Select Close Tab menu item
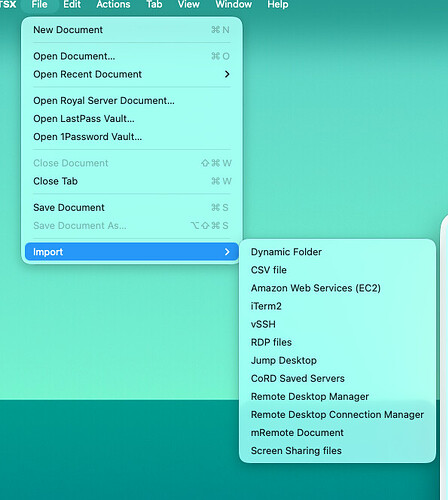448x500 pixels. (132, 181)
